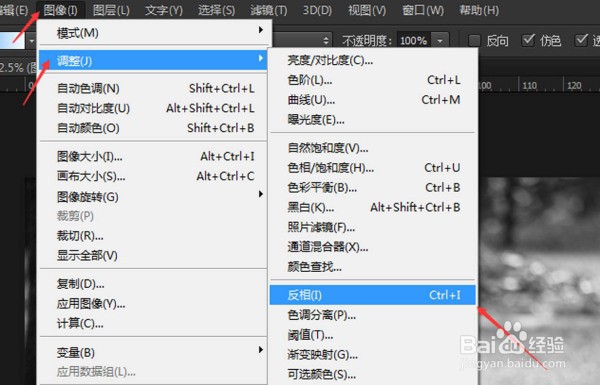Open 照片滤镜(F)... adjustment

pos(372,227)
